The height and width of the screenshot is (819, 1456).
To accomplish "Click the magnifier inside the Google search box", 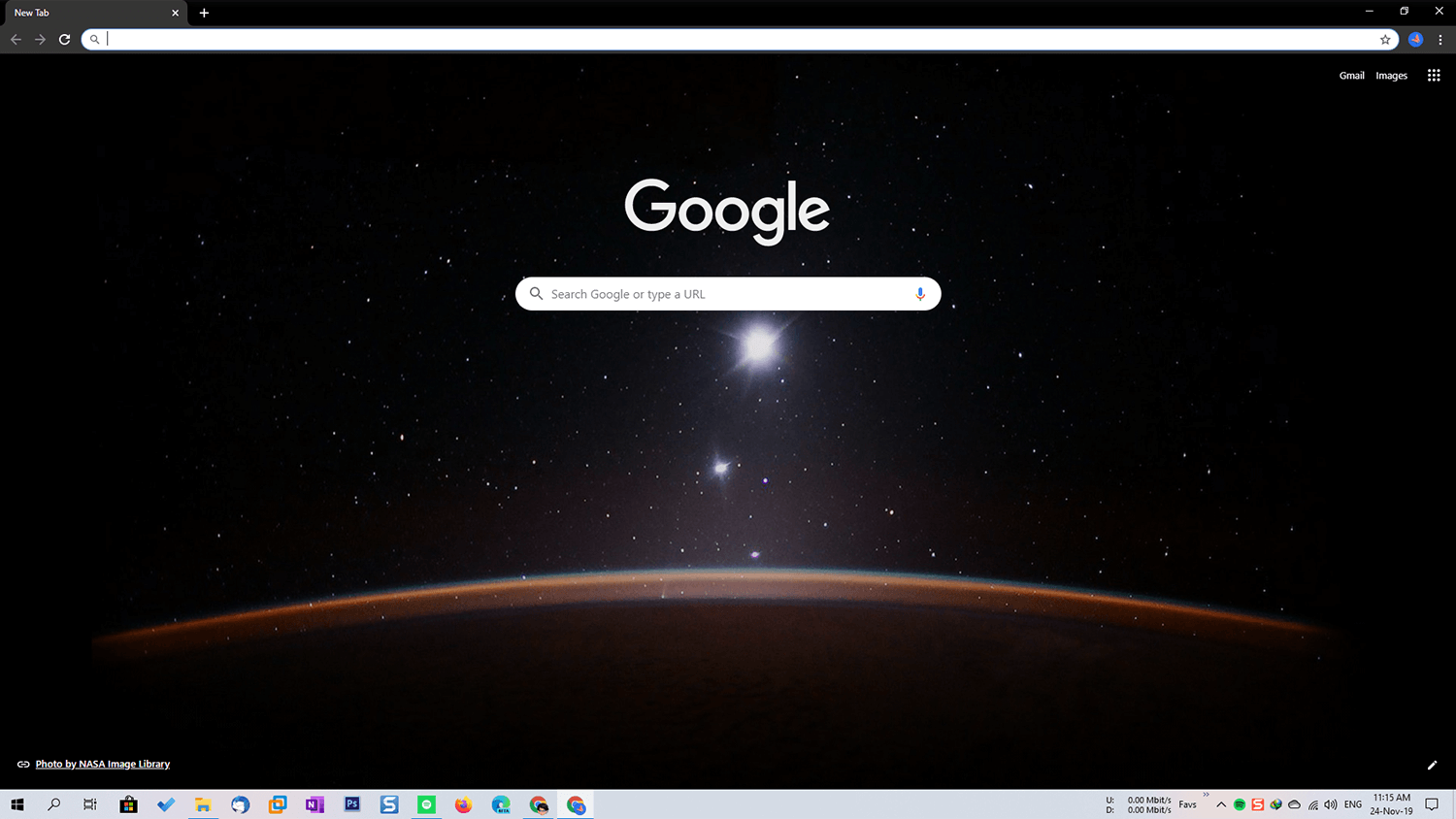I will point(536,293).
